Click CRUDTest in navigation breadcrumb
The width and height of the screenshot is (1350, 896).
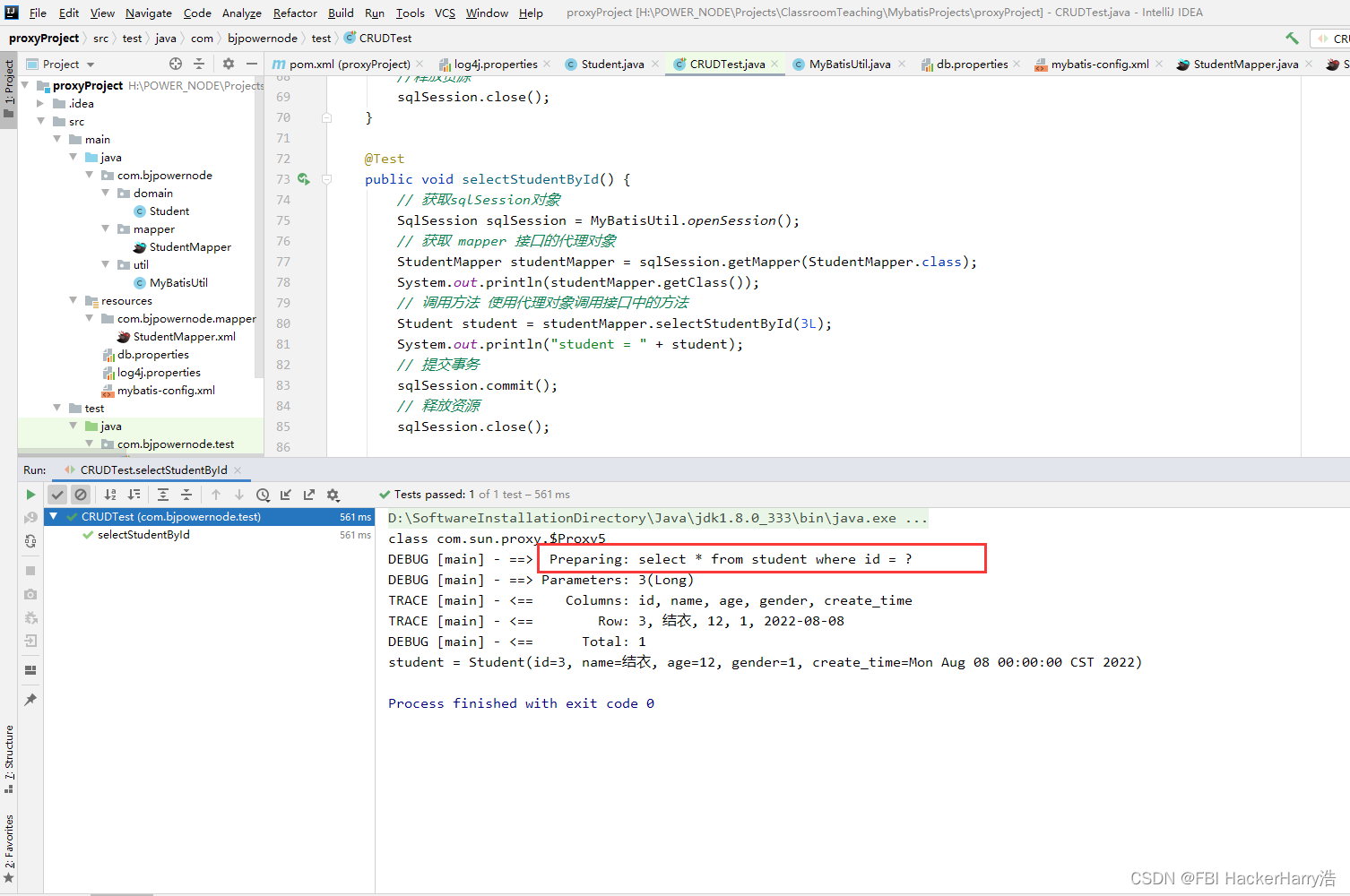[x=378, y=39]
